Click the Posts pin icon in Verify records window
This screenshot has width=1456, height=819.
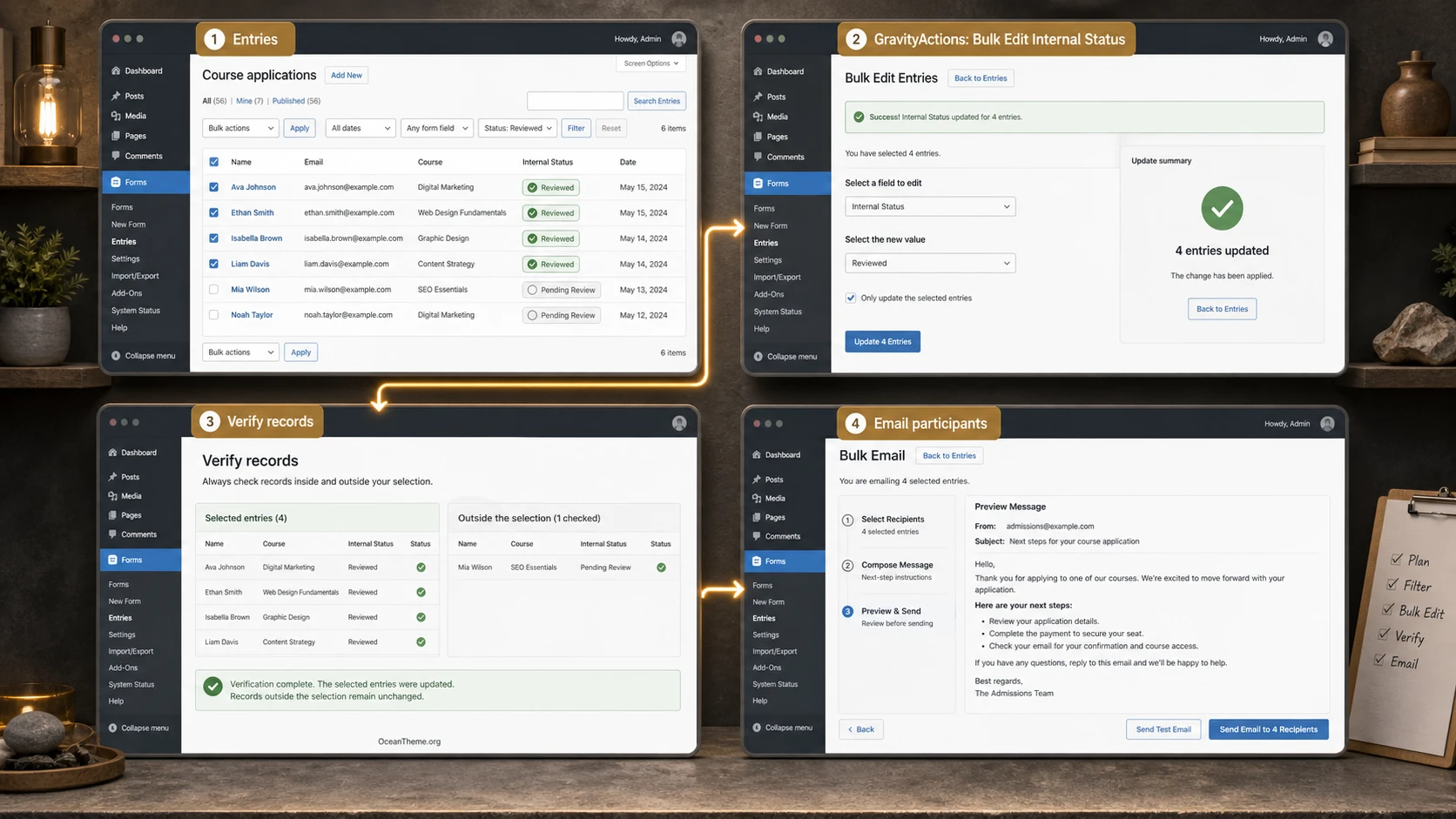[113, 477]
